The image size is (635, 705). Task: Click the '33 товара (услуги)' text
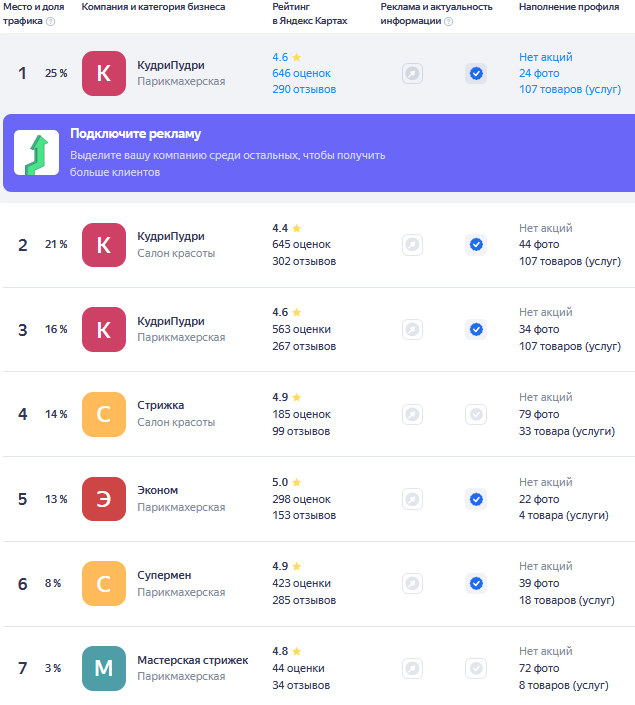567,431
